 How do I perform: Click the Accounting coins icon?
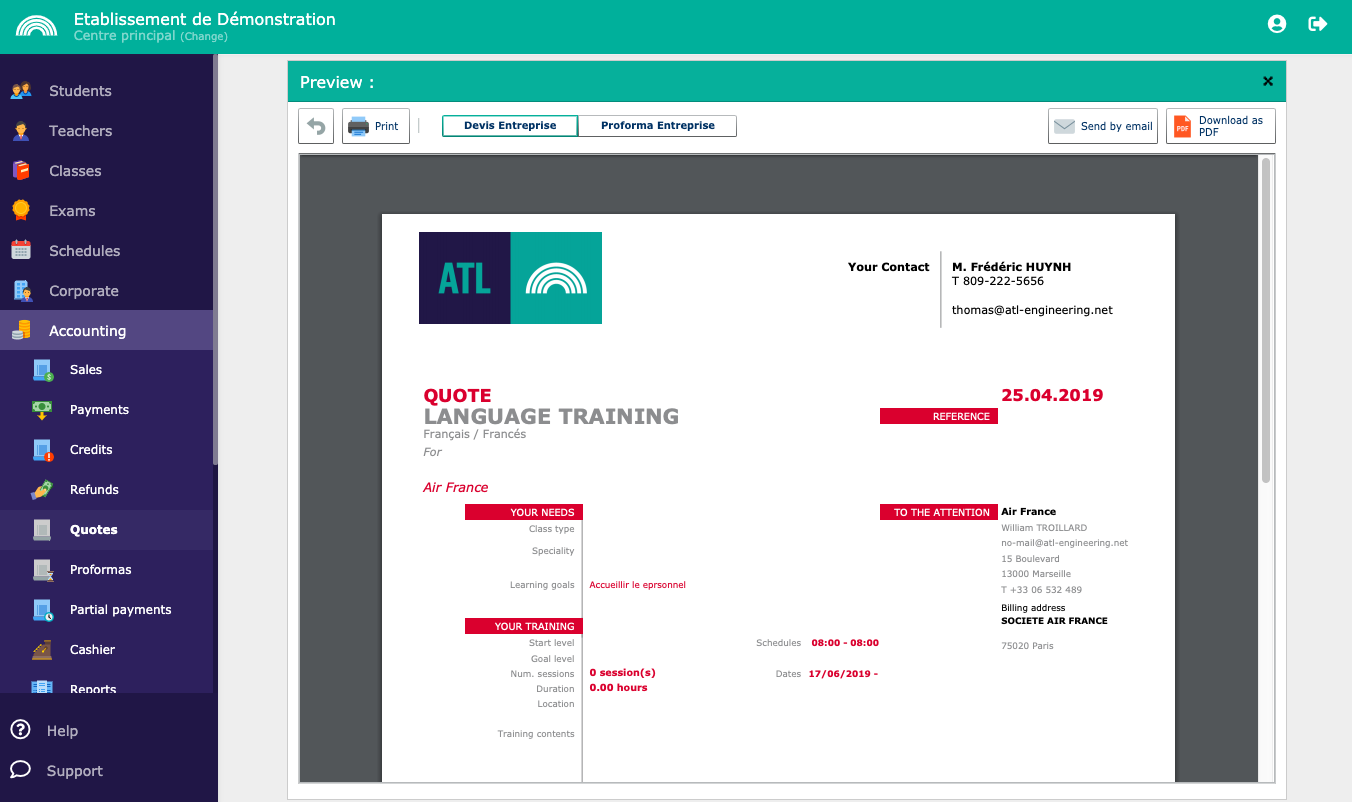coord(21,330)
